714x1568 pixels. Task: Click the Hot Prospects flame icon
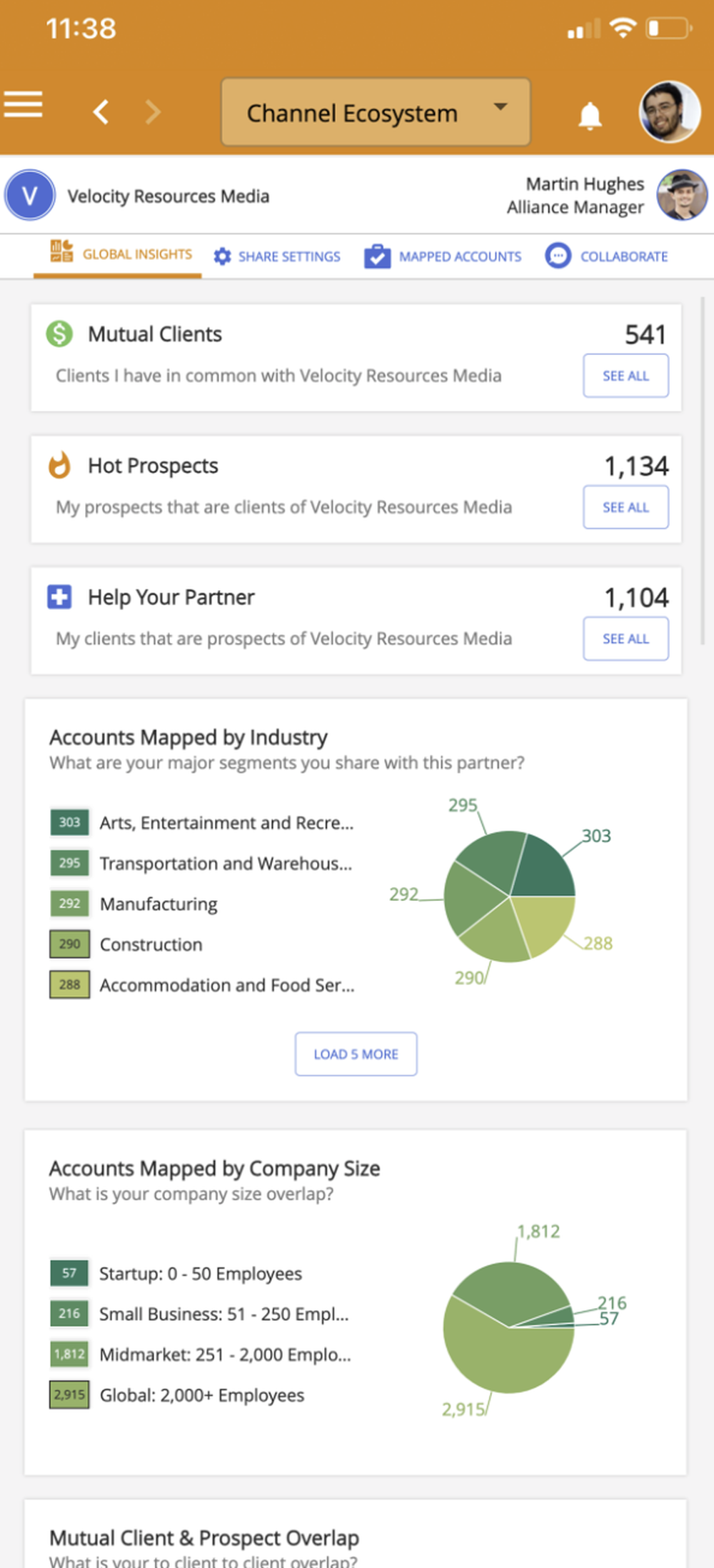click(x=59, y=464)
